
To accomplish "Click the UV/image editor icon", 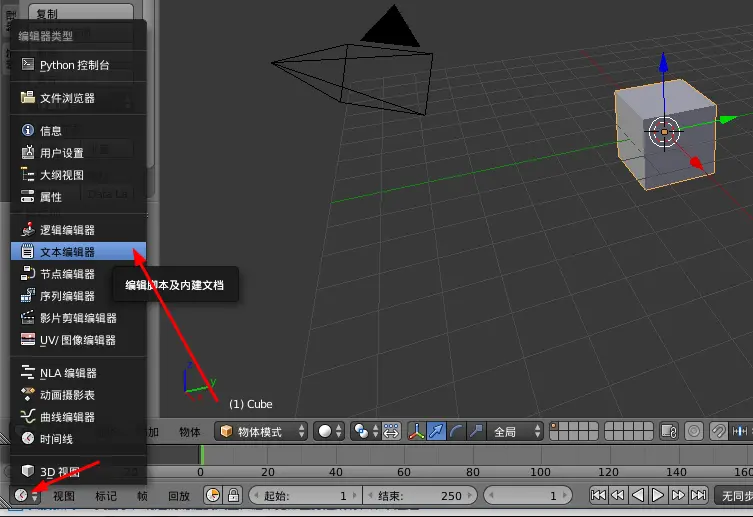I will (x=28, y=339).
